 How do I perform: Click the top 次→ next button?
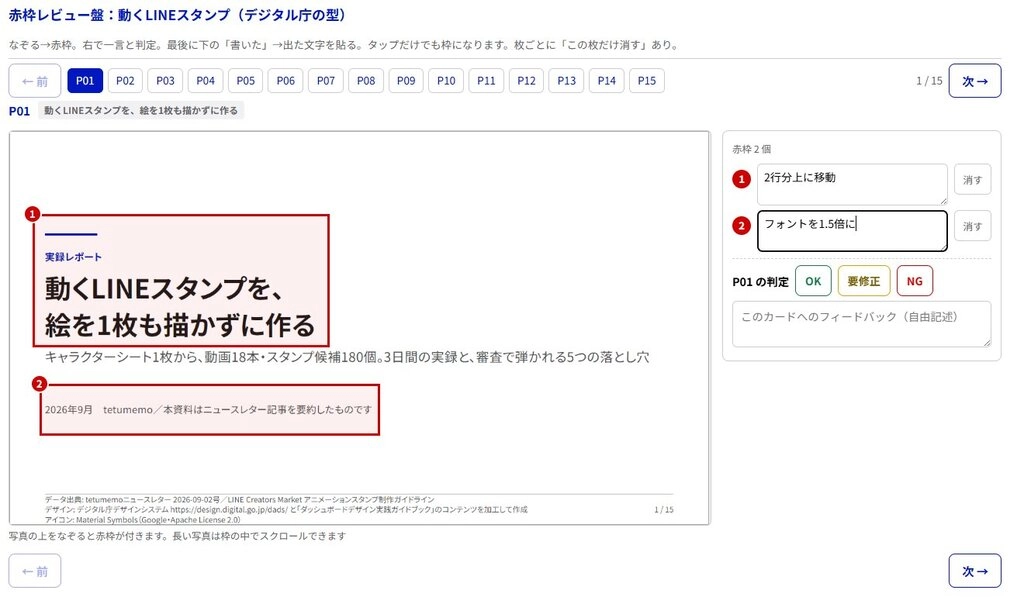click(x=975, y=81)
